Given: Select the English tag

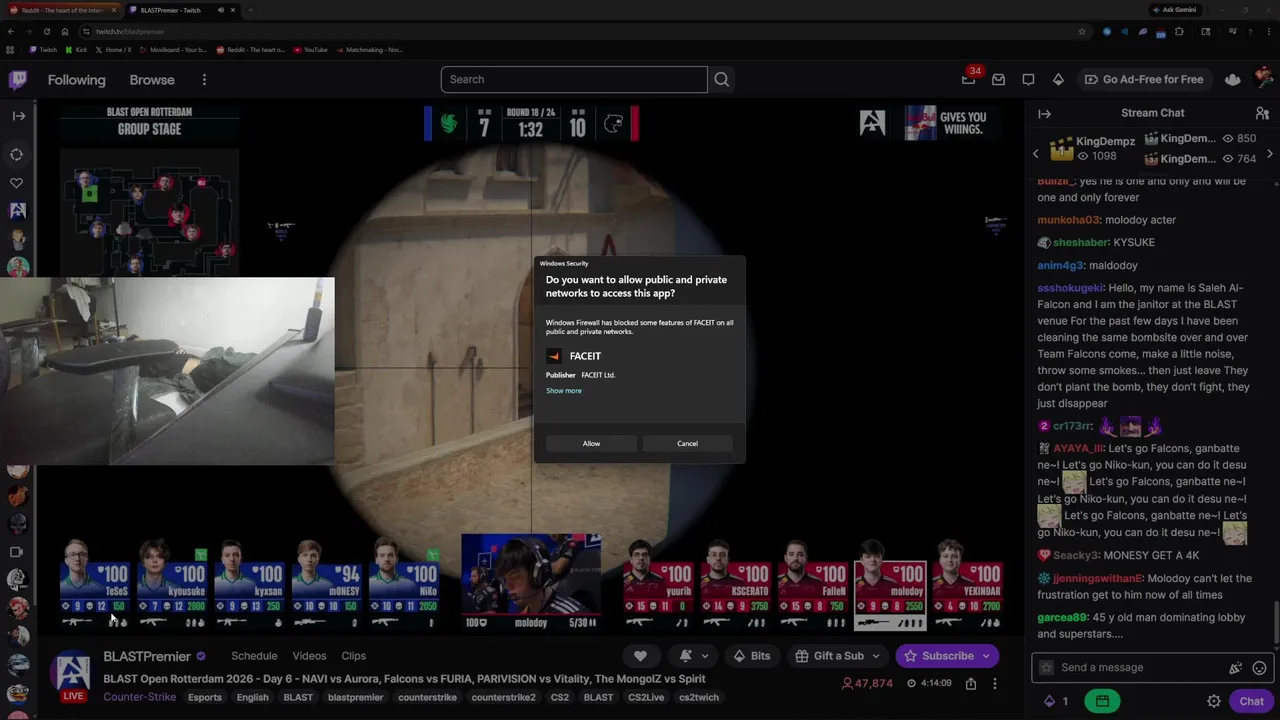Looking at the screenshot, I should tap(252, 697).
